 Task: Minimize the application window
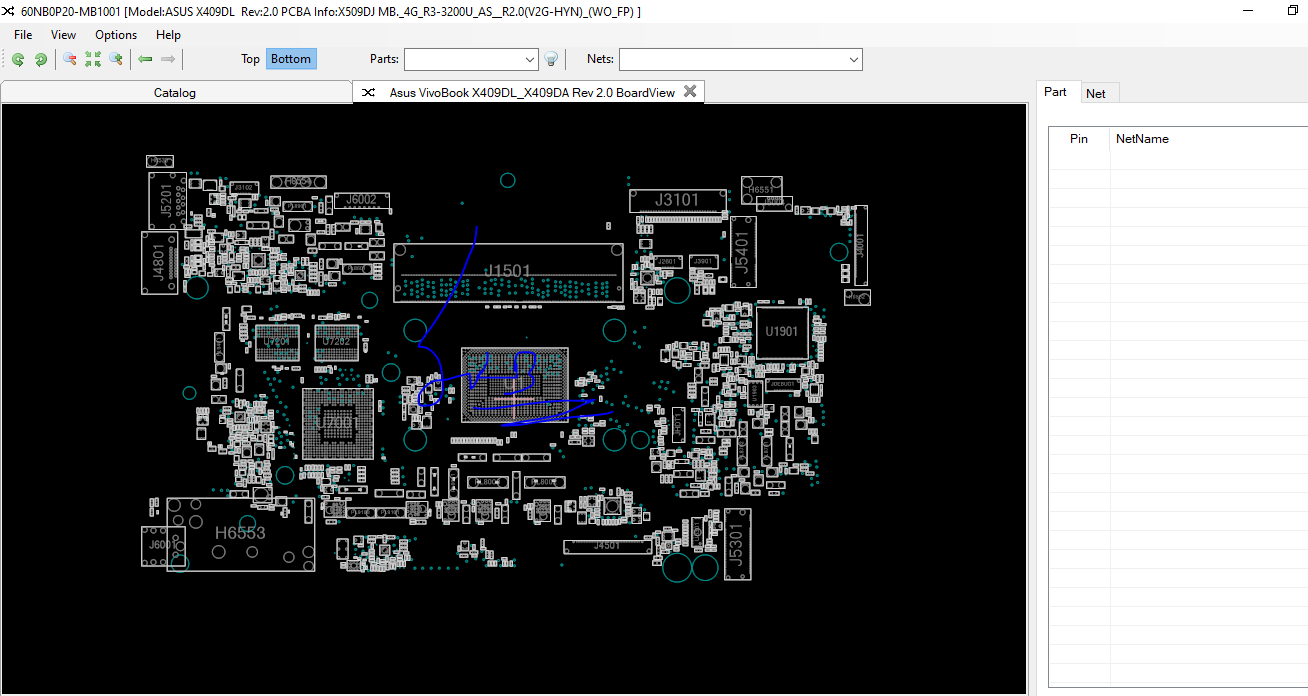click(1247, 10)
